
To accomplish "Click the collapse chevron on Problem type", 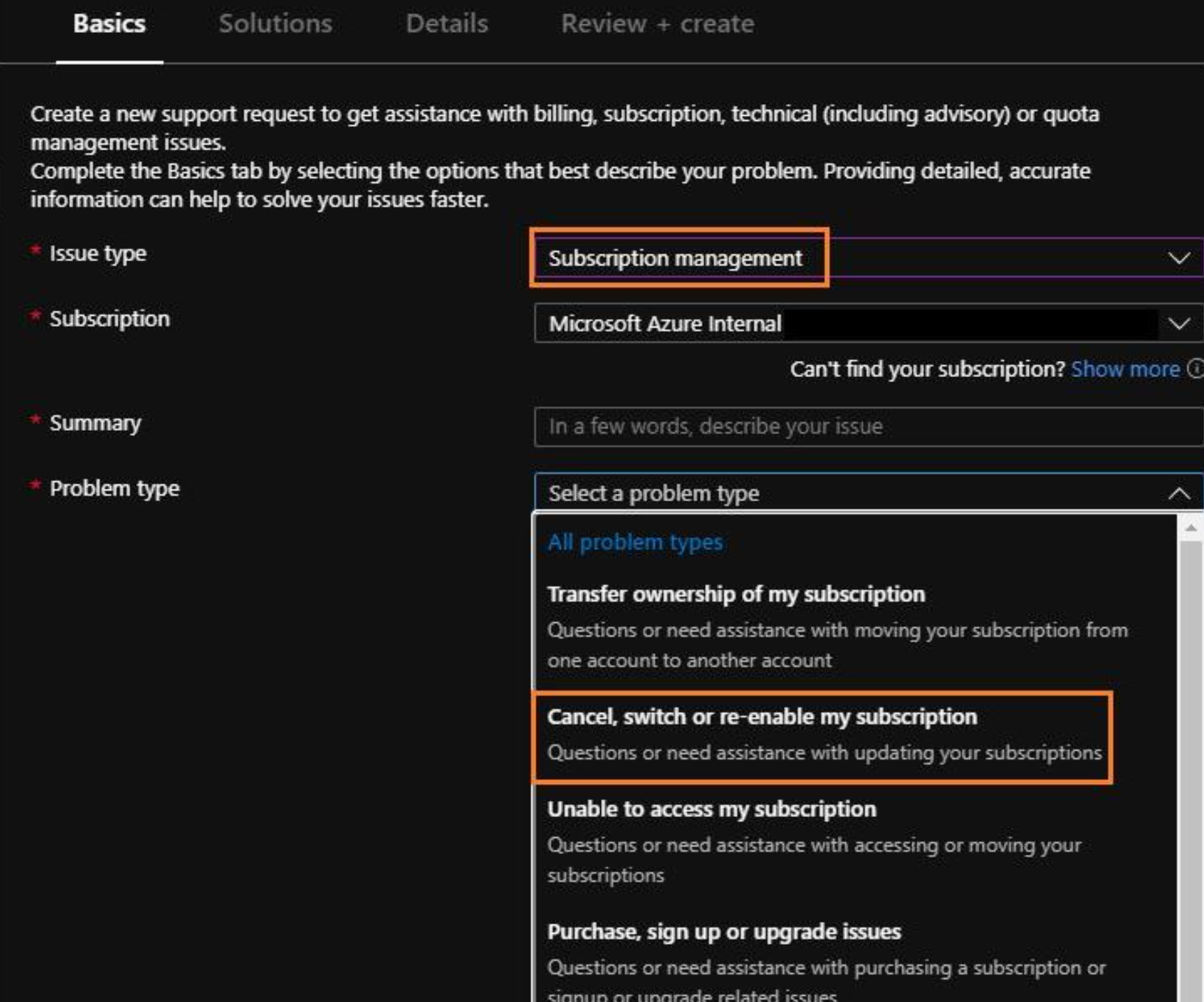I will tap(1180, 493).
